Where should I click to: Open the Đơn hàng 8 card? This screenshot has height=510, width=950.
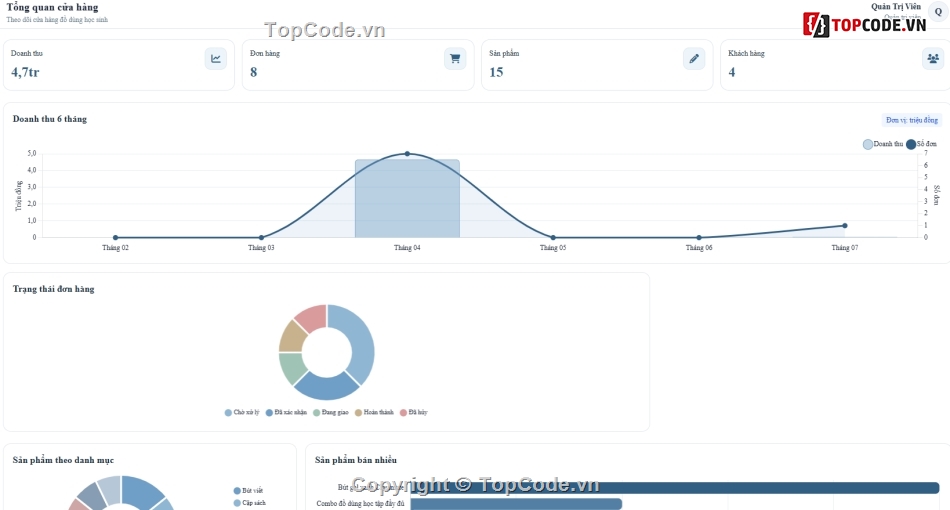pos(358,65)
